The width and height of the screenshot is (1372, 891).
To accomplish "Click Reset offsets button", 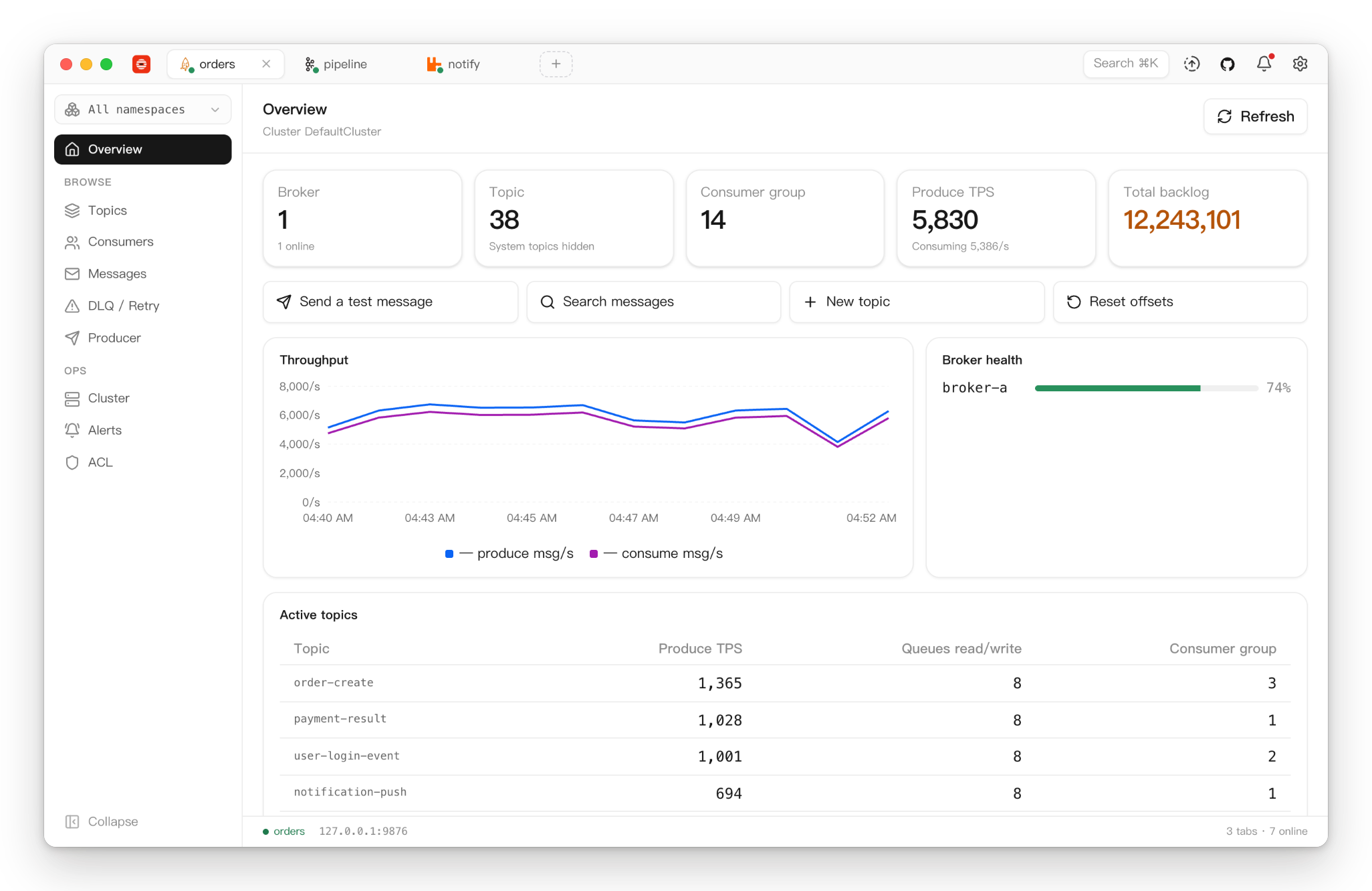I will pos(1180,302).
